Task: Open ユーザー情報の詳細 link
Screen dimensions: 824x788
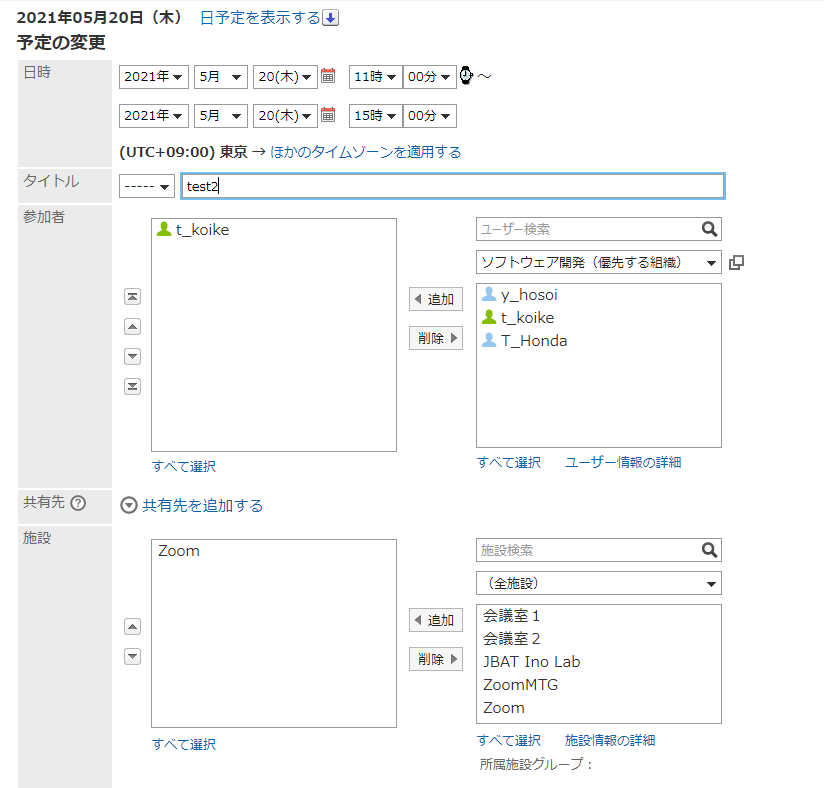Action: click(622, 462)
